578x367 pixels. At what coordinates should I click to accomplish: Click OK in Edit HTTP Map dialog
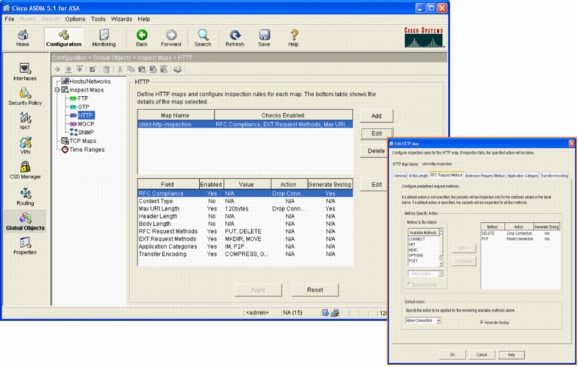pos(452,354)
